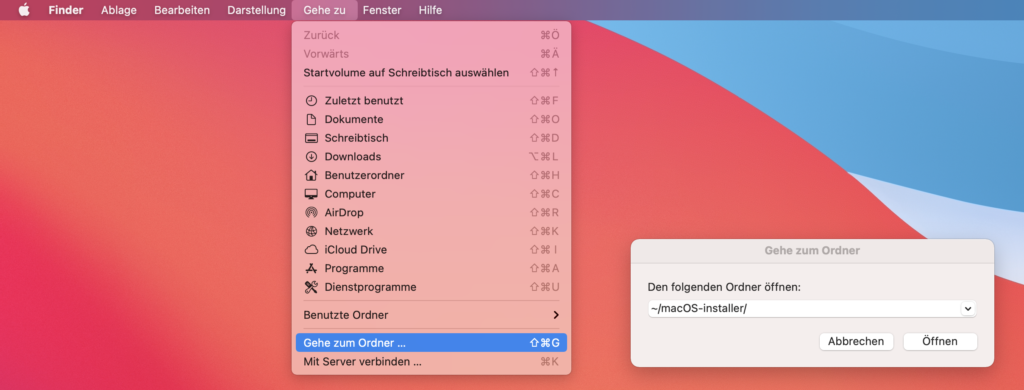The image size is (1024, 390).
Task: Open the Hilfe menu
Action: coord(430,10)
